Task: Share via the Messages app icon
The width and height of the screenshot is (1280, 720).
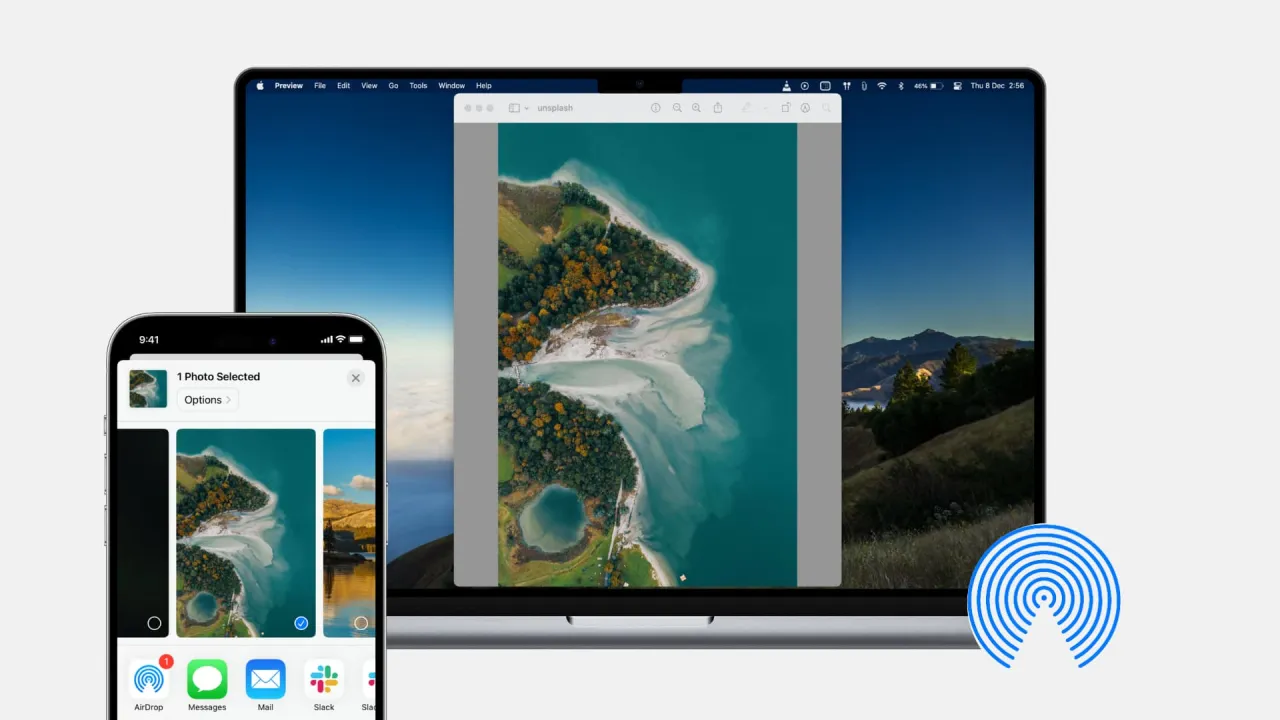Action: pyautogui.click(x=206, y=680)
